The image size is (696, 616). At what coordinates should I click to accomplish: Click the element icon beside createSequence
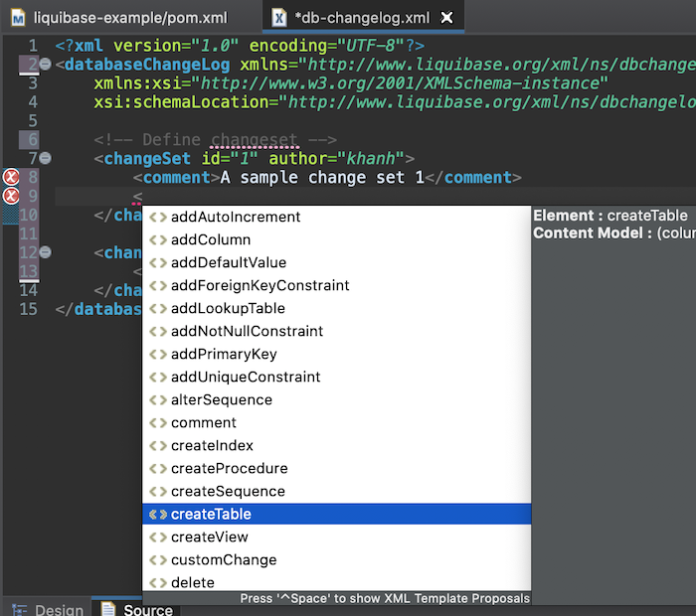coord(158,491)
